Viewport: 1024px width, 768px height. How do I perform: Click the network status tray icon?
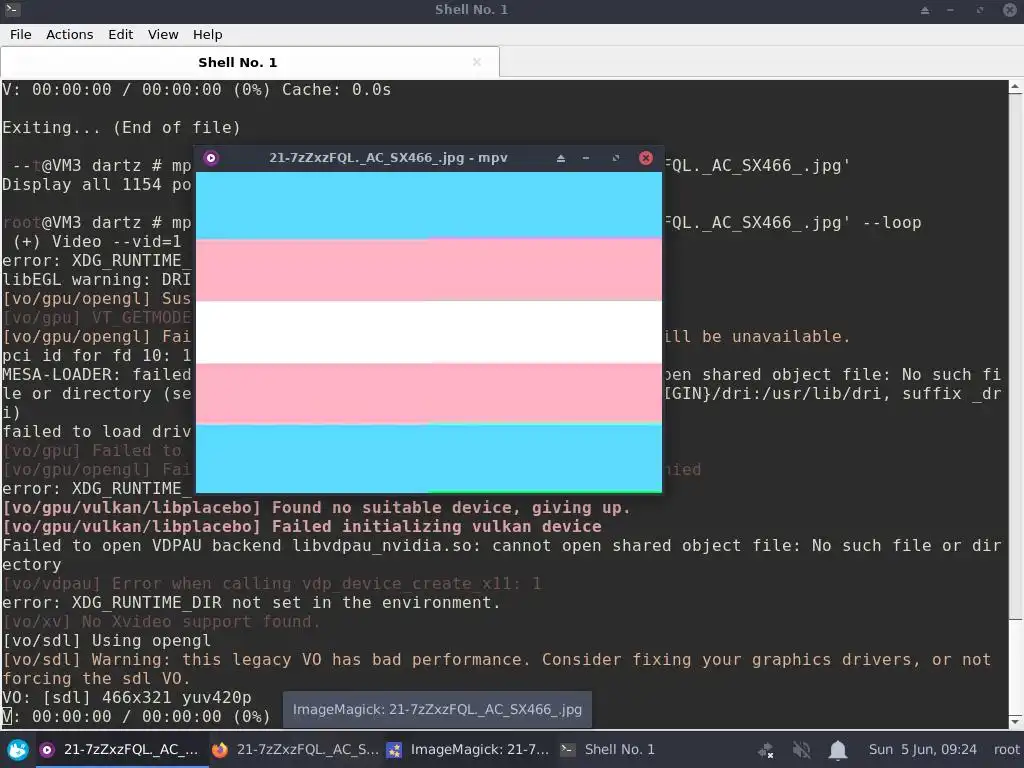coord(765,750)
